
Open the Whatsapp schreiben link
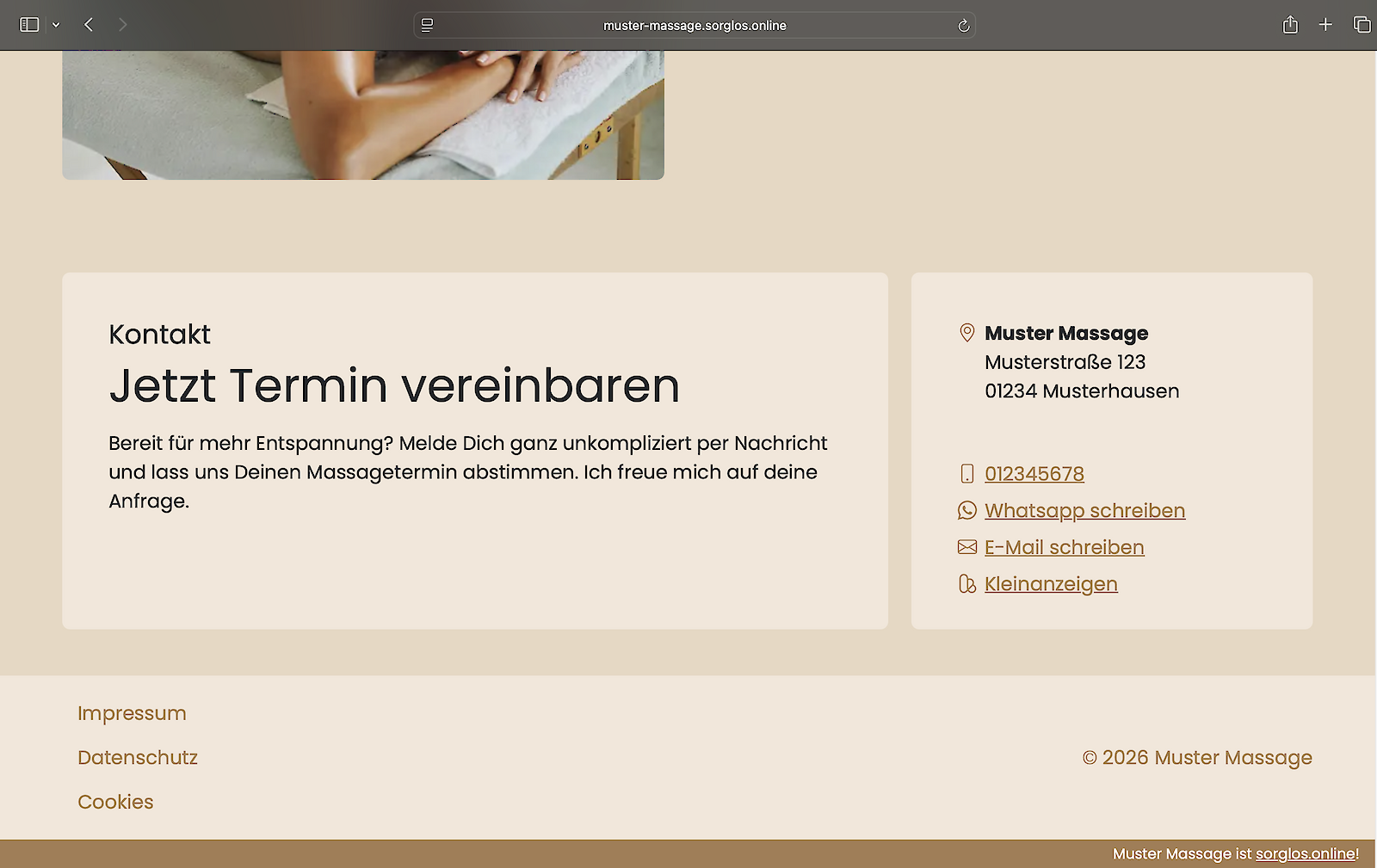pos(1084,511)
